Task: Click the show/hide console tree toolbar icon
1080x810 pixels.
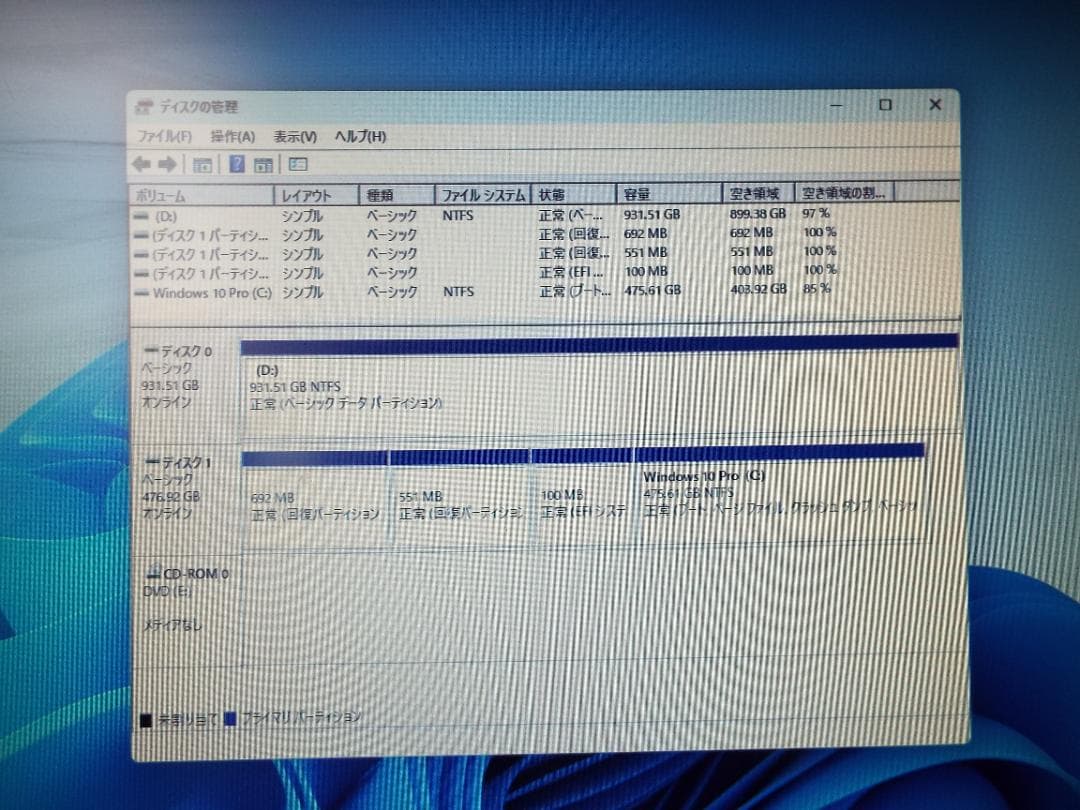Action: pos(201,163)
